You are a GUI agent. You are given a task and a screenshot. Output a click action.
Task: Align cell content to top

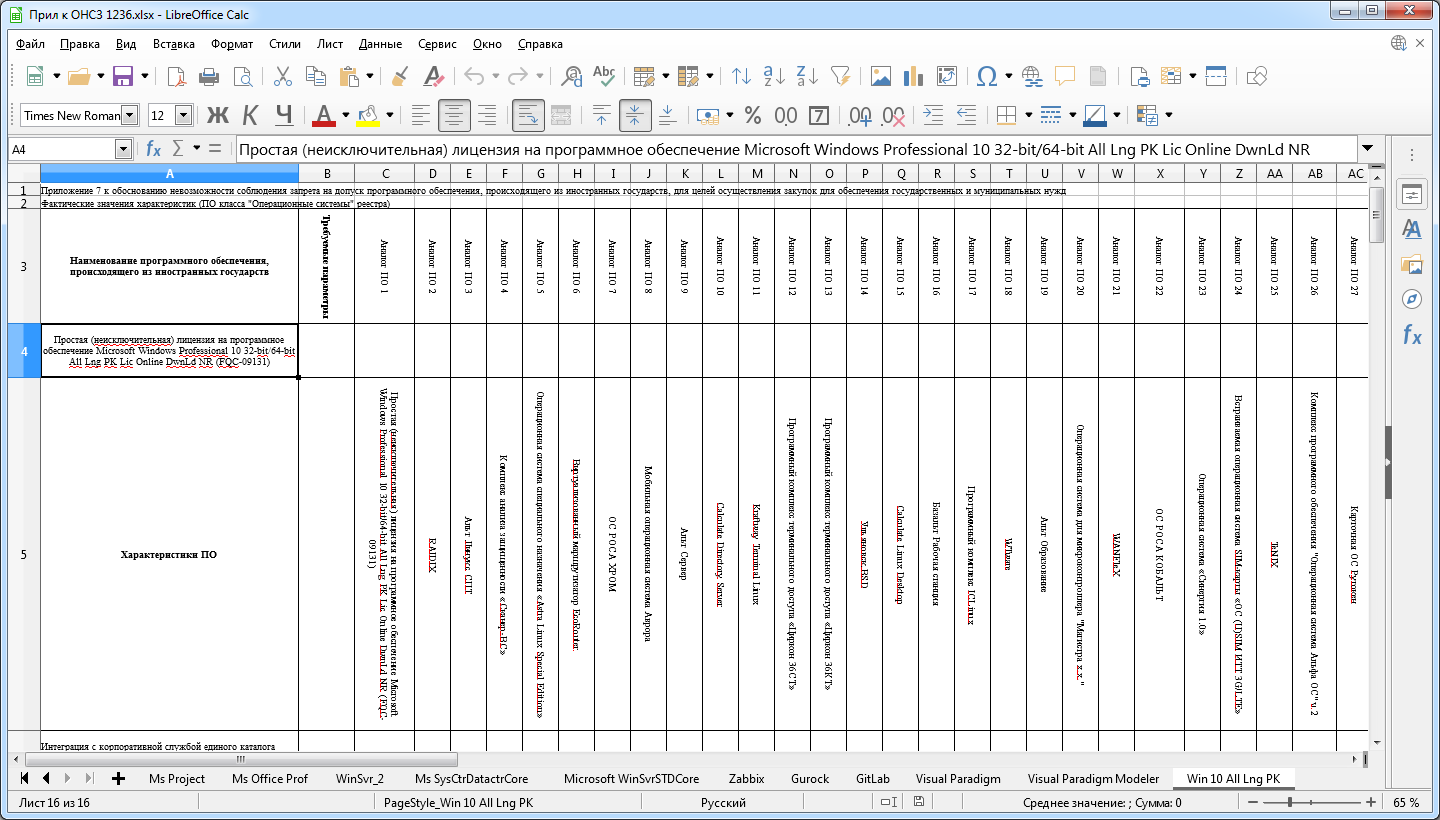tap(601, 115)
